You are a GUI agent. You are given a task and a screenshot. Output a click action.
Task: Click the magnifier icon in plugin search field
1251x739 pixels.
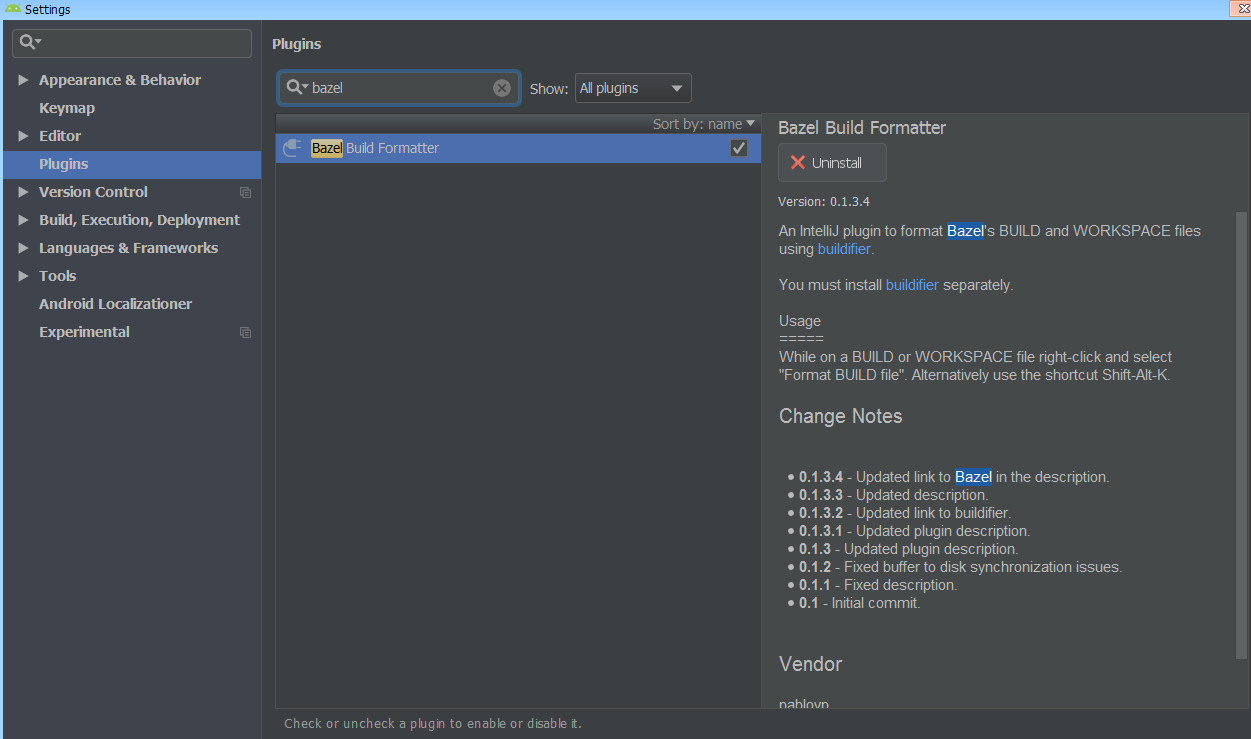tap(296, 88)
